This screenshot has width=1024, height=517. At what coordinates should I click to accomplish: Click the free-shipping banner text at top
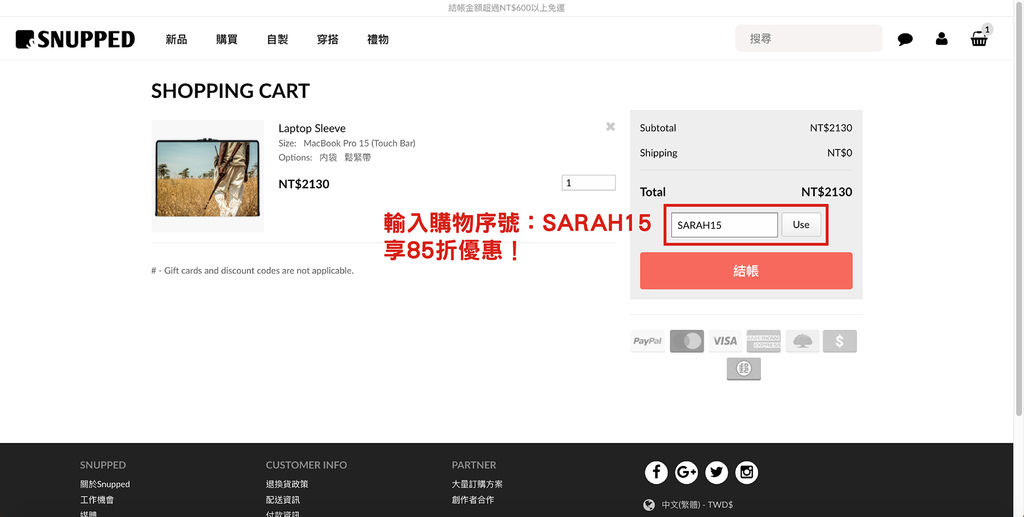(506, 8)
